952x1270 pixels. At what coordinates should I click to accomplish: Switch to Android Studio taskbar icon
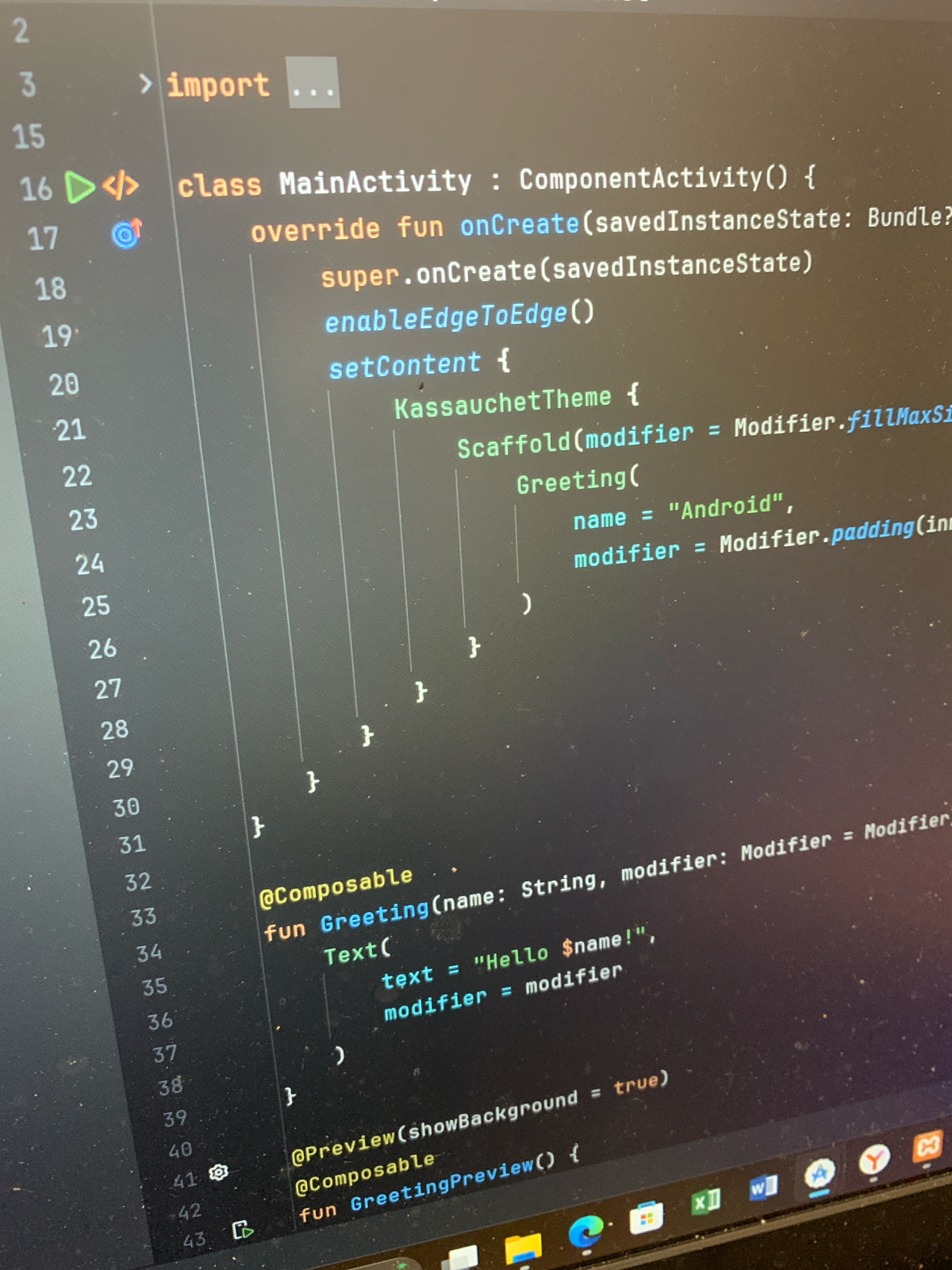820,1173
